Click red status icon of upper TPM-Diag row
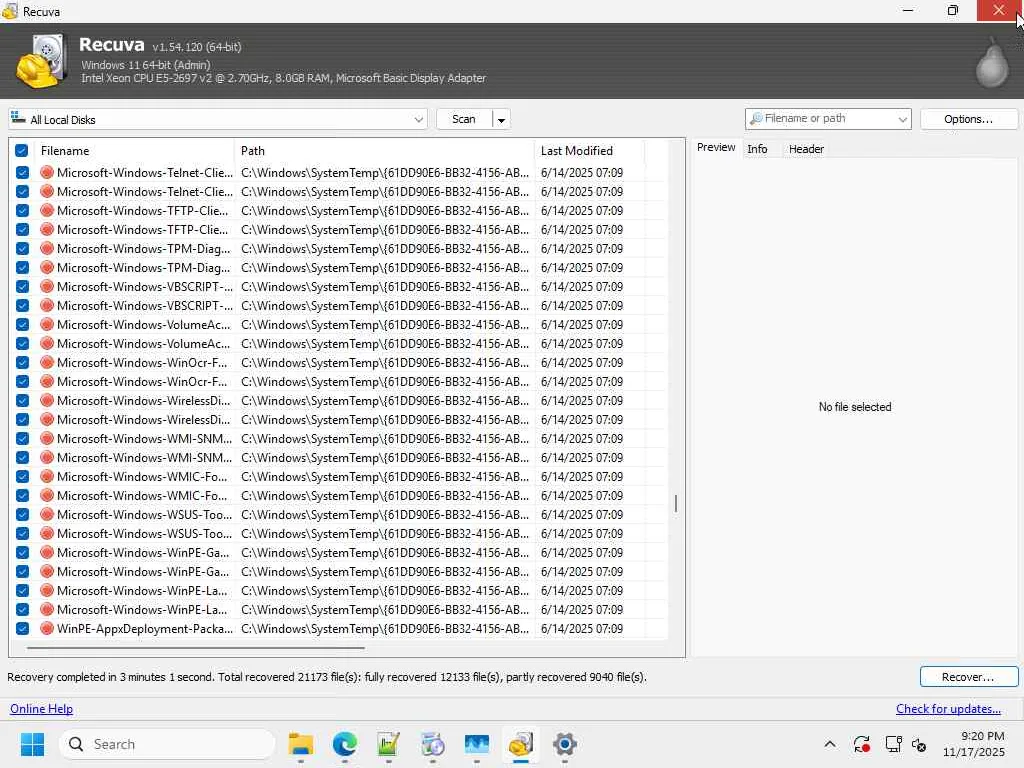Viewport: 1024px width, 768px height. tap(46, 248)
